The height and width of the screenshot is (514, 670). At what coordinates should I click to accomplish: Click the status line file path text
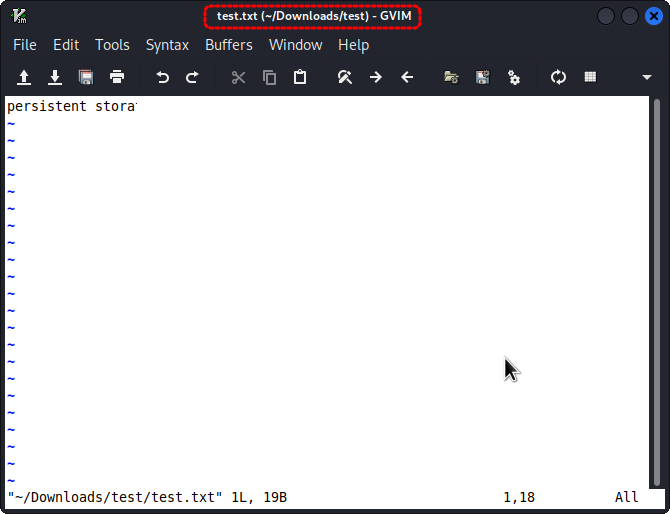[x=115, y=497]
